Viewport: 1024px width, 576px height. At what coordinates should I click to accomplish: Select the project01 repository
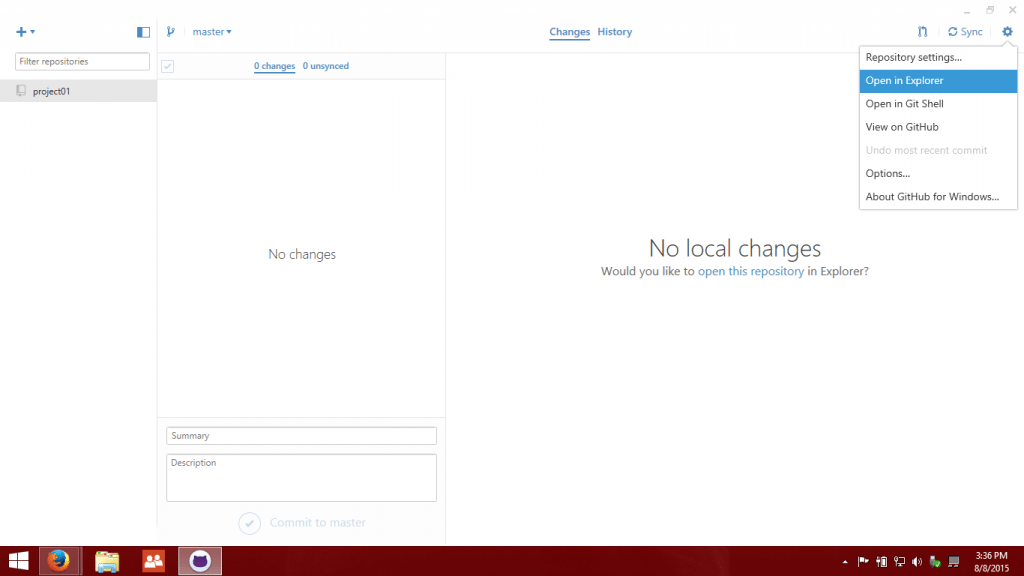(78, 91)
